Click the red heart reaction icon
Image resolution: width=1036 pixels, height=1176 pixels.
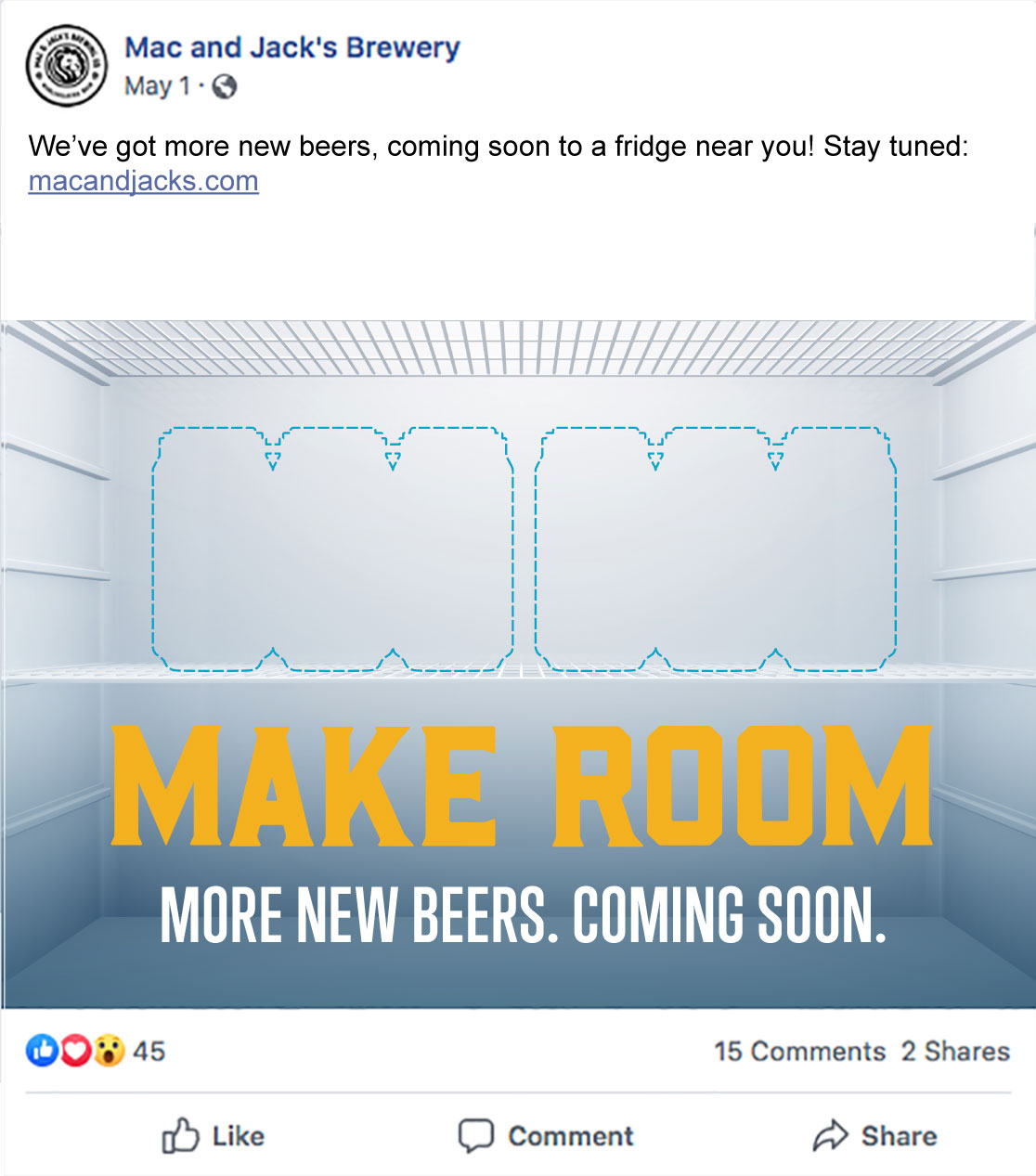tap(76, 1050)
